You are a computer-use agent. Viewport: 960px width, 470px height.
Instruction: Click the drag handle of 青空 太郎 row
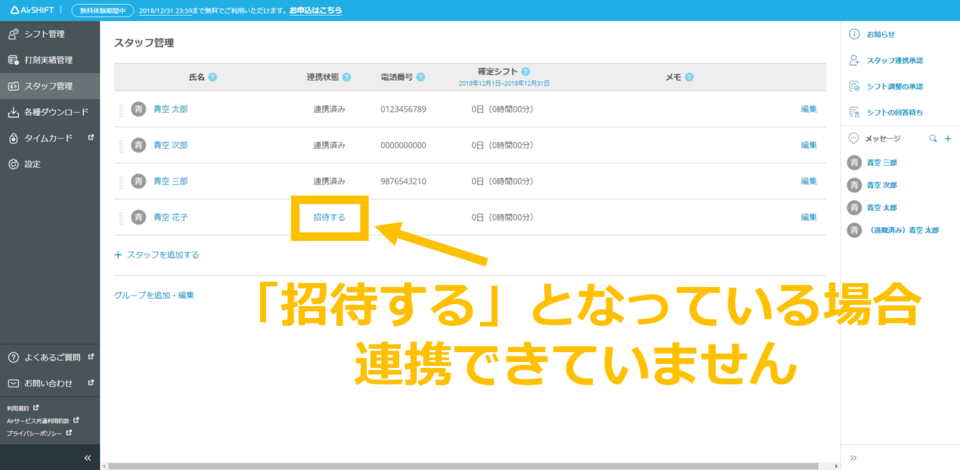[121, 110]
